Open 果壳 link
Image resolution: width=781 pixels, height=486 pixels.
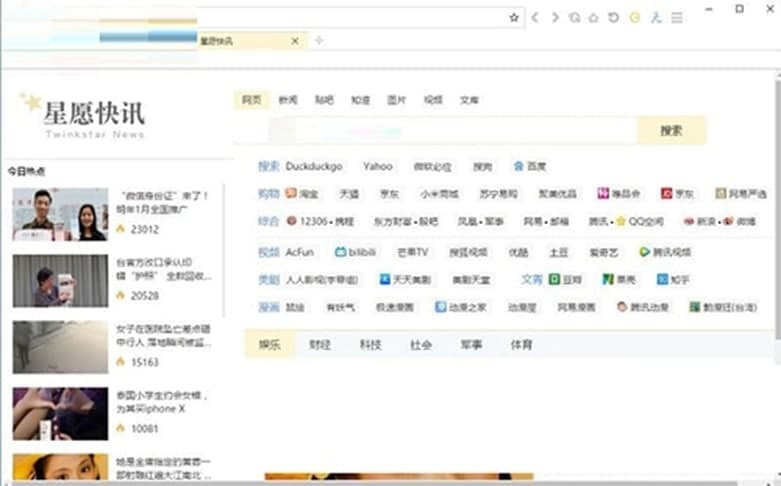click(x=619, y=279)
